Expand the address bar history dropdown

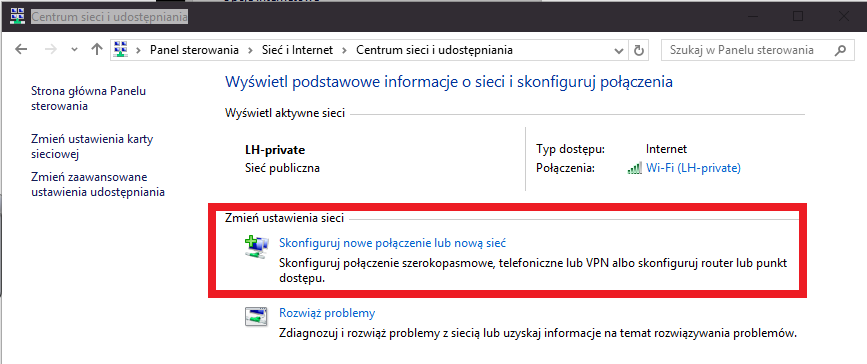click(x=619, y=50)
